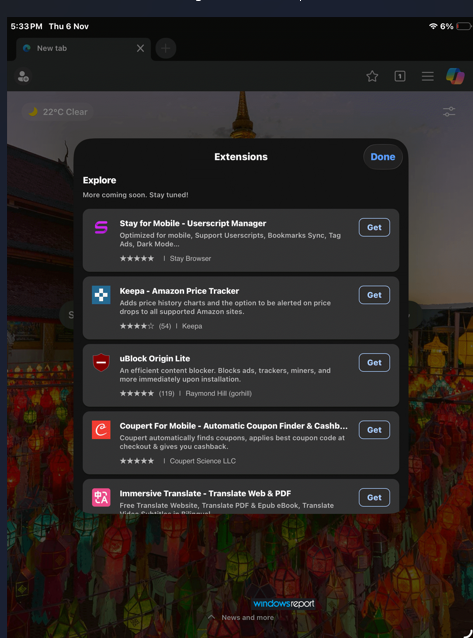473x638 pixels.
Task: Click the uBlock rating count (119)
Action: click(166, 393)
